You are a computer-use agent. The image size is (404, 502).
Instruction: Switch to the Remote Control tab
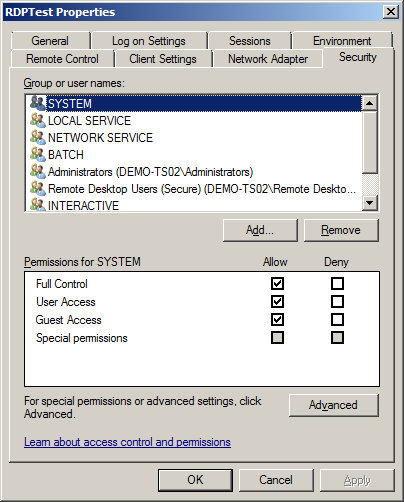tap(62, 59)
